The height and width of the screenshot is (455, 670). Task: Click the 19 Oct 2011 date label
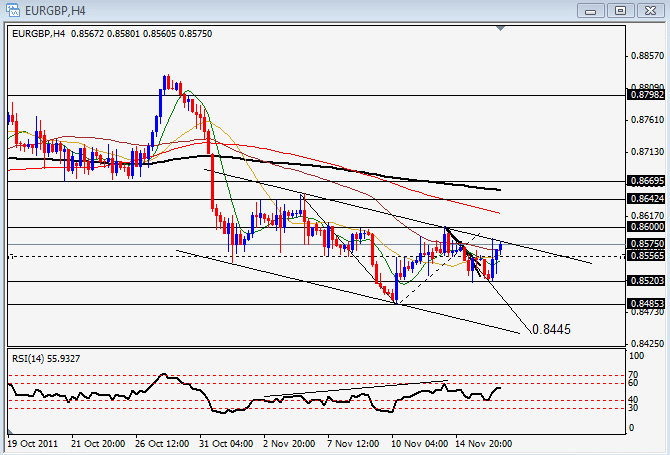(x=32, y=444)
